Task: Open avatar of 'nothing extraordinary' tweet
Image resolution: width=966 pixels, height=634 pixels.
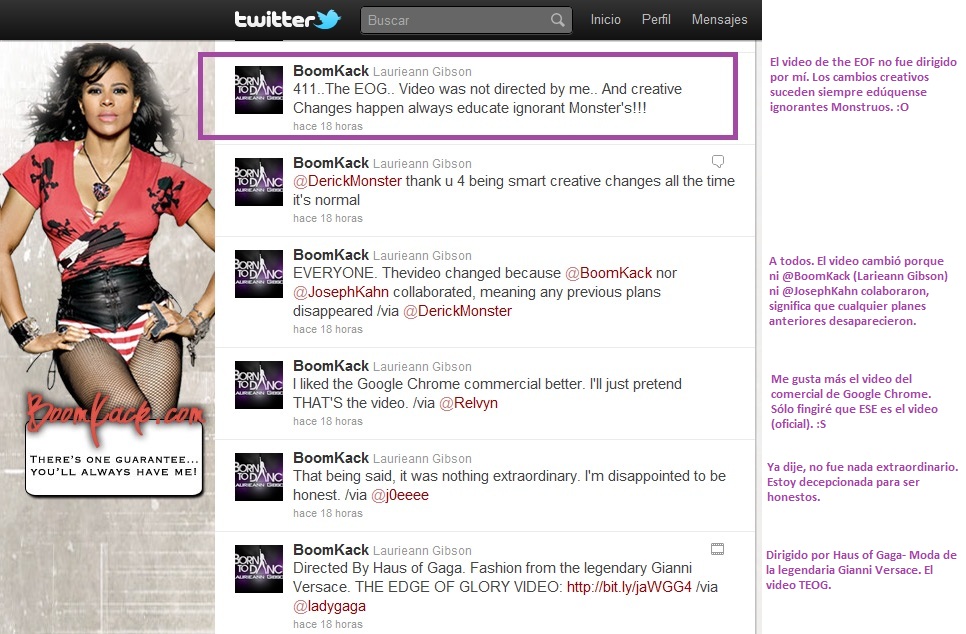Action: tap(259, 477)
